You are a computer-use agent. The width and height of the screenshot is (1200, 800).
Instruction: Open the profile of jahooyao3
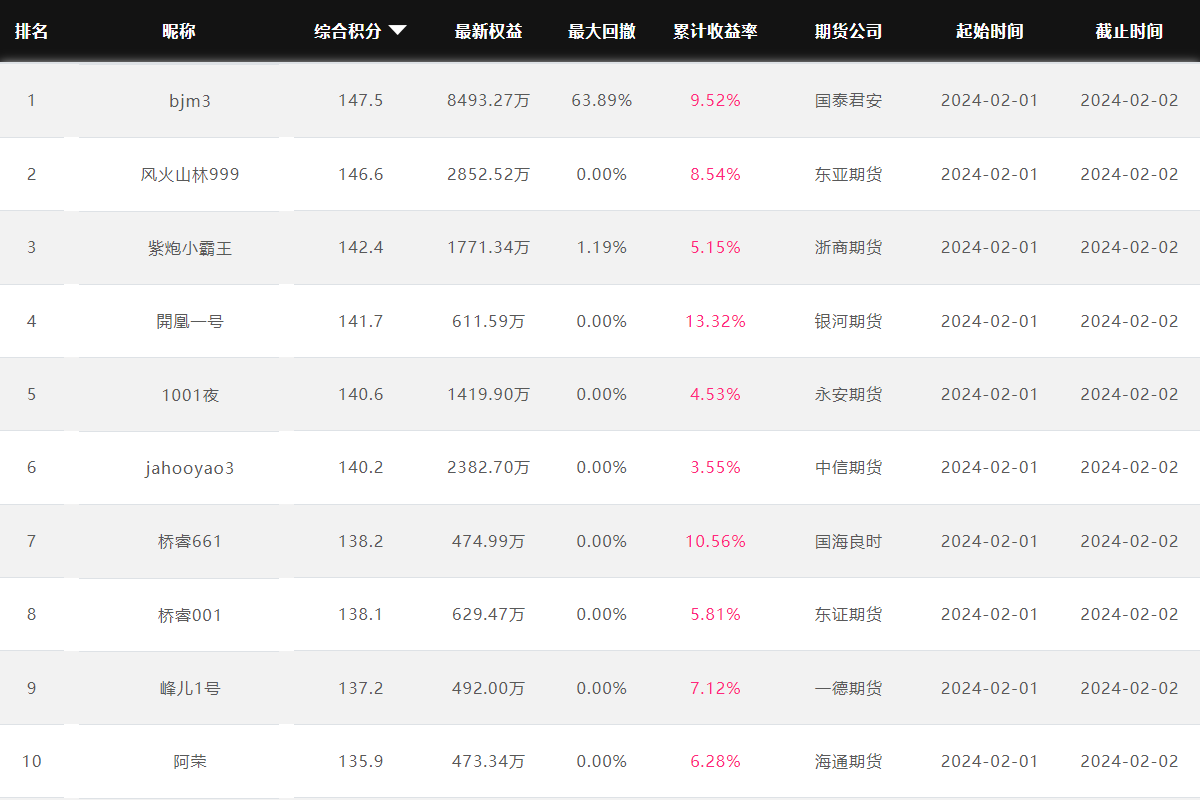[190, 468]
